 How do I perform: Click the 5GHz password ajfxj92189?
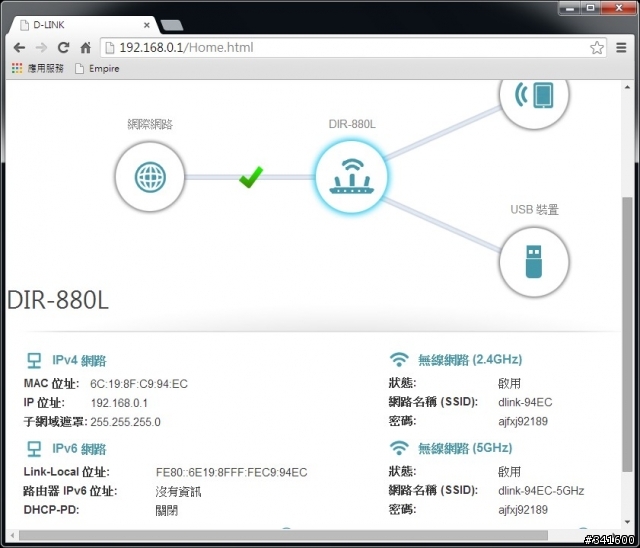tap(523, 510)
